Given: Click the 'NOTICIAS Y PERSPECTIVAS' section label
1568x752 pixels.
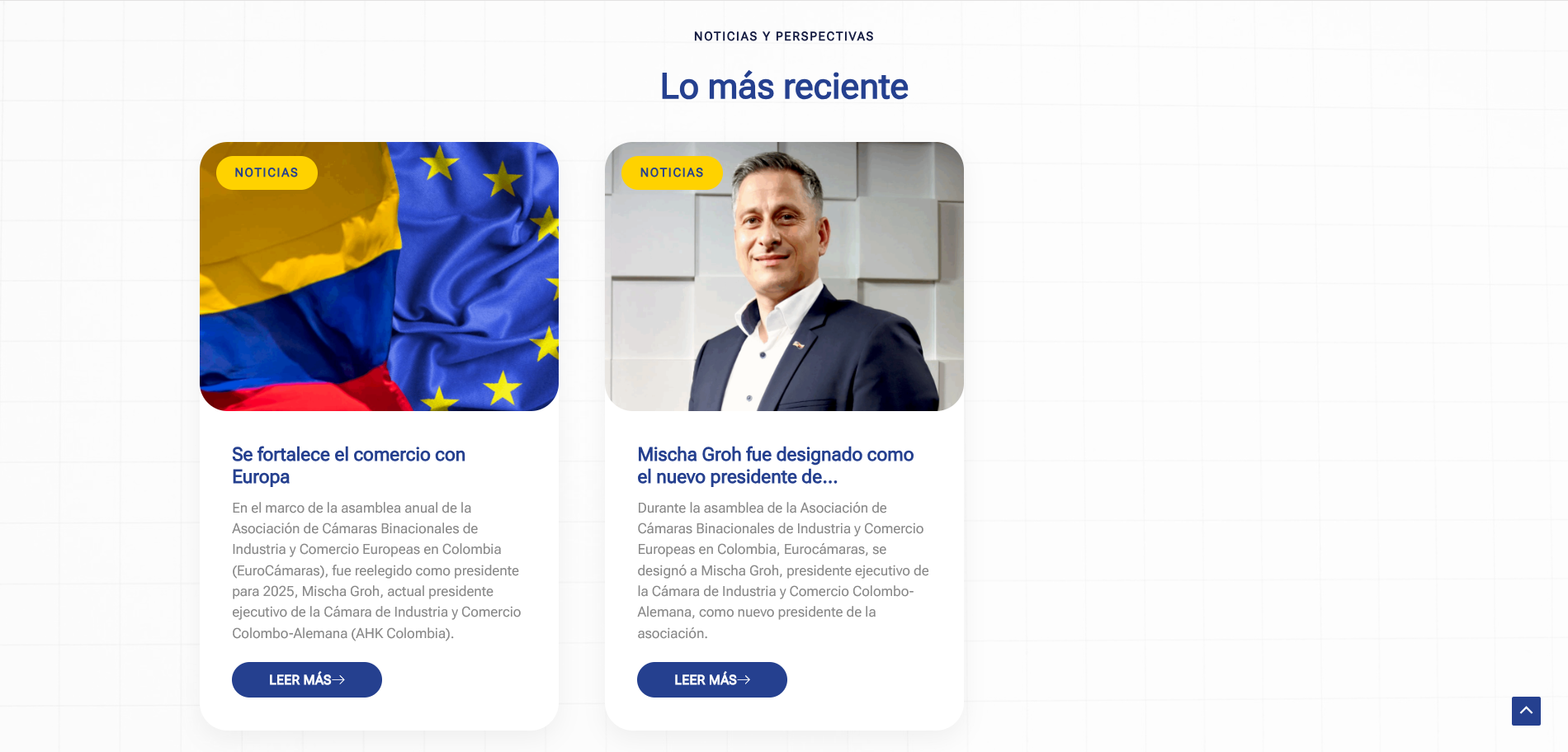Looking at the screenshot, I should tap(784, 36).
